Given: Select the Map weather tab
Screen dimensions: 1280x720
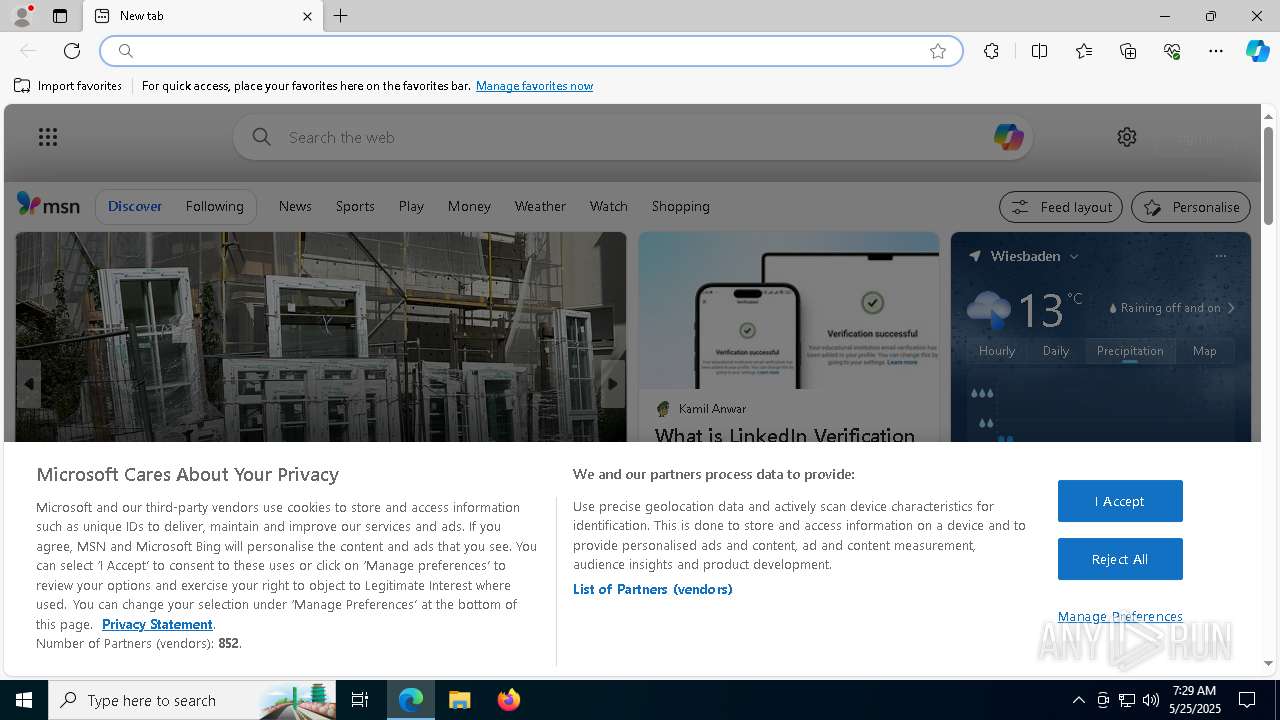Looking at the screenshot, I should click(x=1204, y=351).
